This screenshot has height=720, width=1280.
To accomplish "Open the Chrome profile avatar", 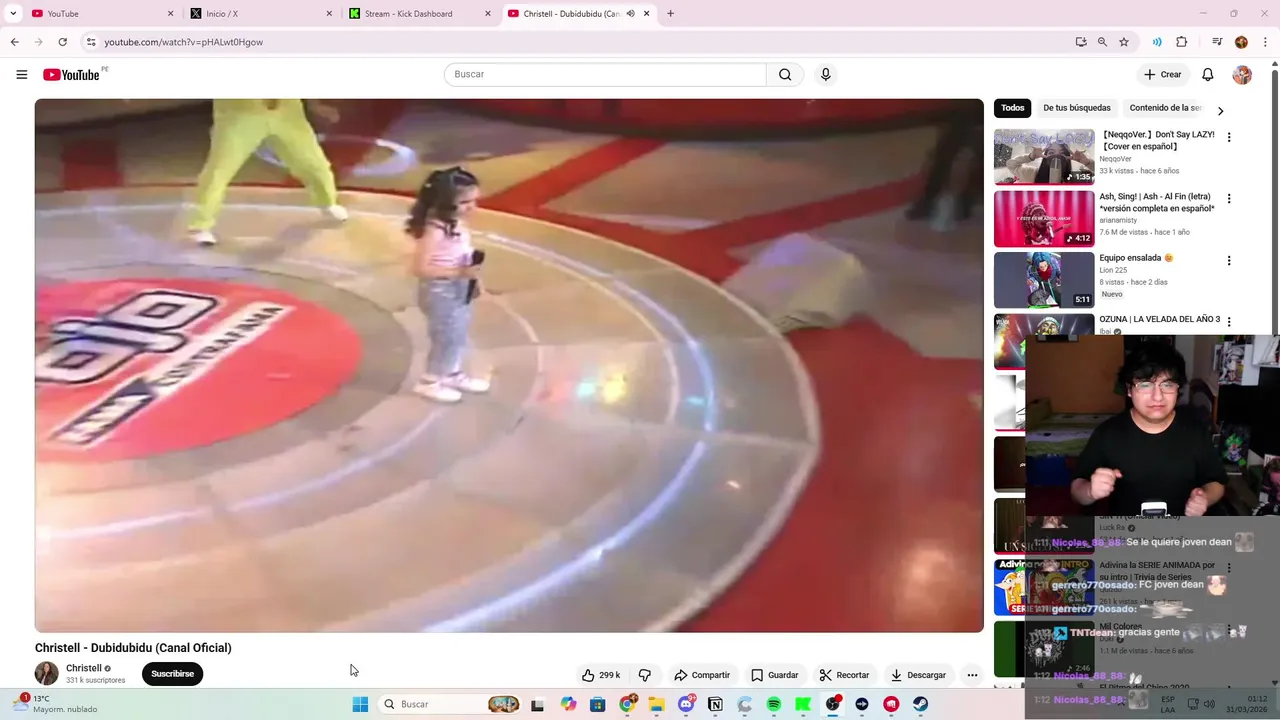I will coord(1241,42).
